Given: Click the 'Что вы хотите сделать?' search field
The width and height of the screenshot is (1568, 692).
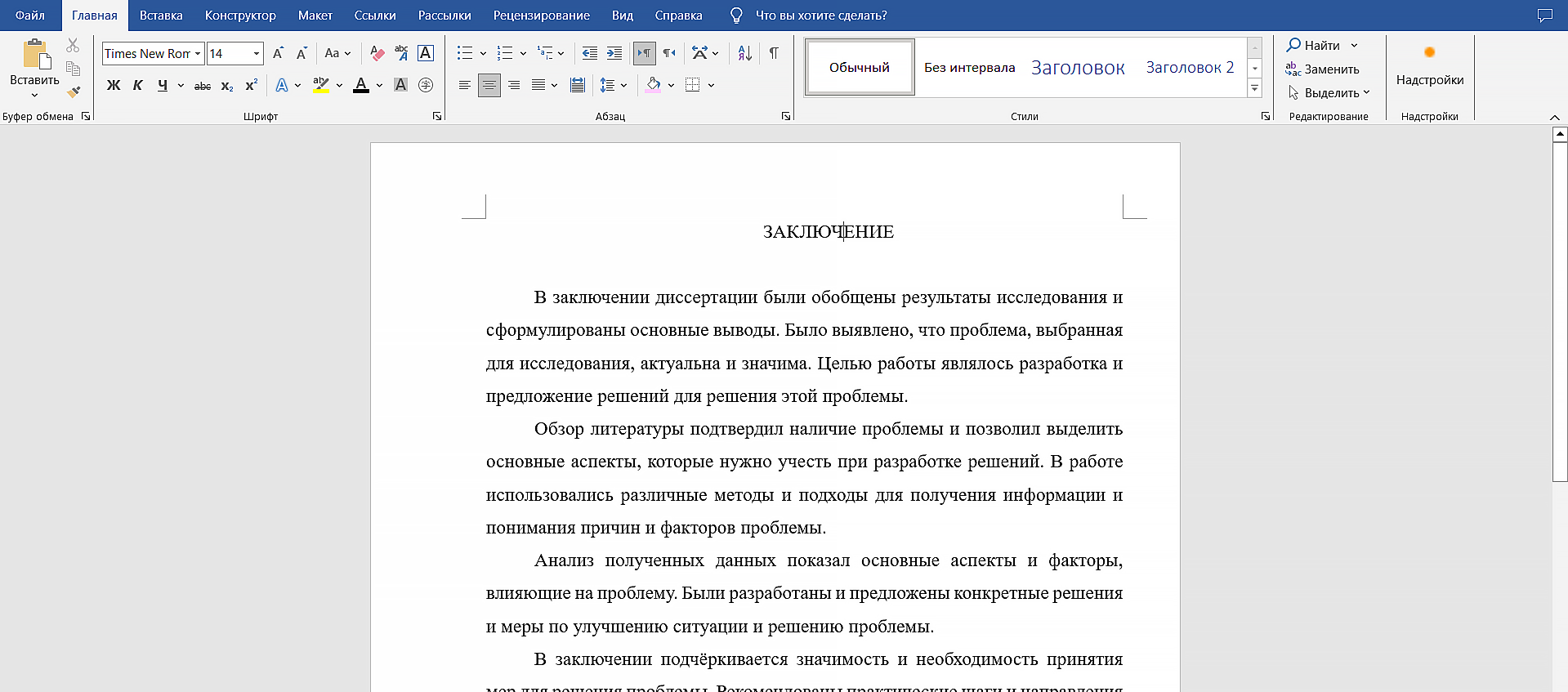Looking at the screenshot, I should [x=821, y=16].
